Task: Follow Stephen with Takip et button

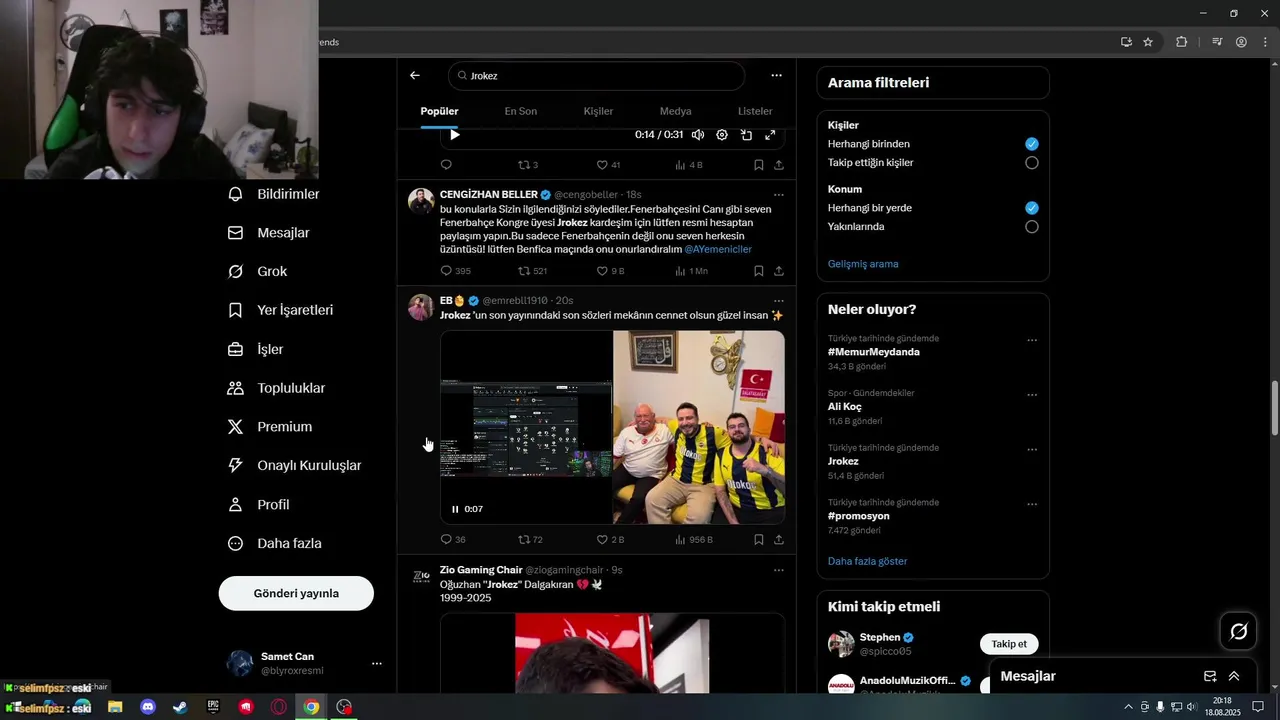Action: click(x=1009, y=644)
